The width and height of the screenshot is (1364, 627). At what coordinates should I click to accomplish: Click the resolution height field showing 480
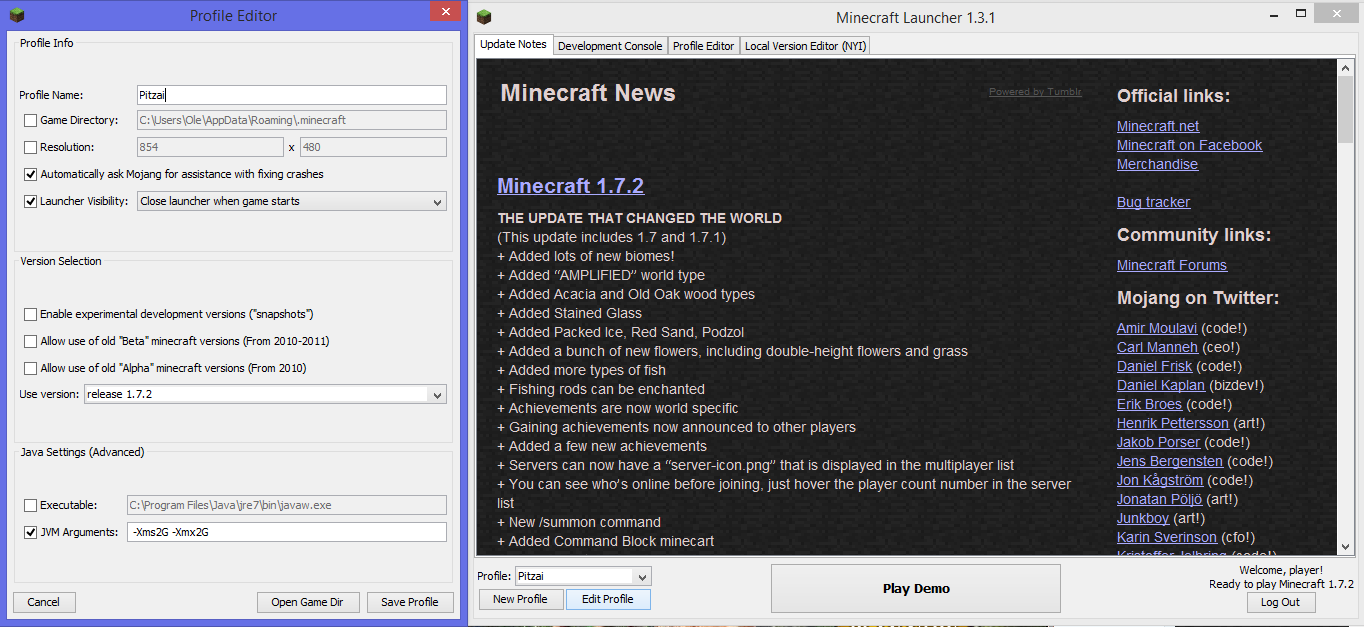373,147
